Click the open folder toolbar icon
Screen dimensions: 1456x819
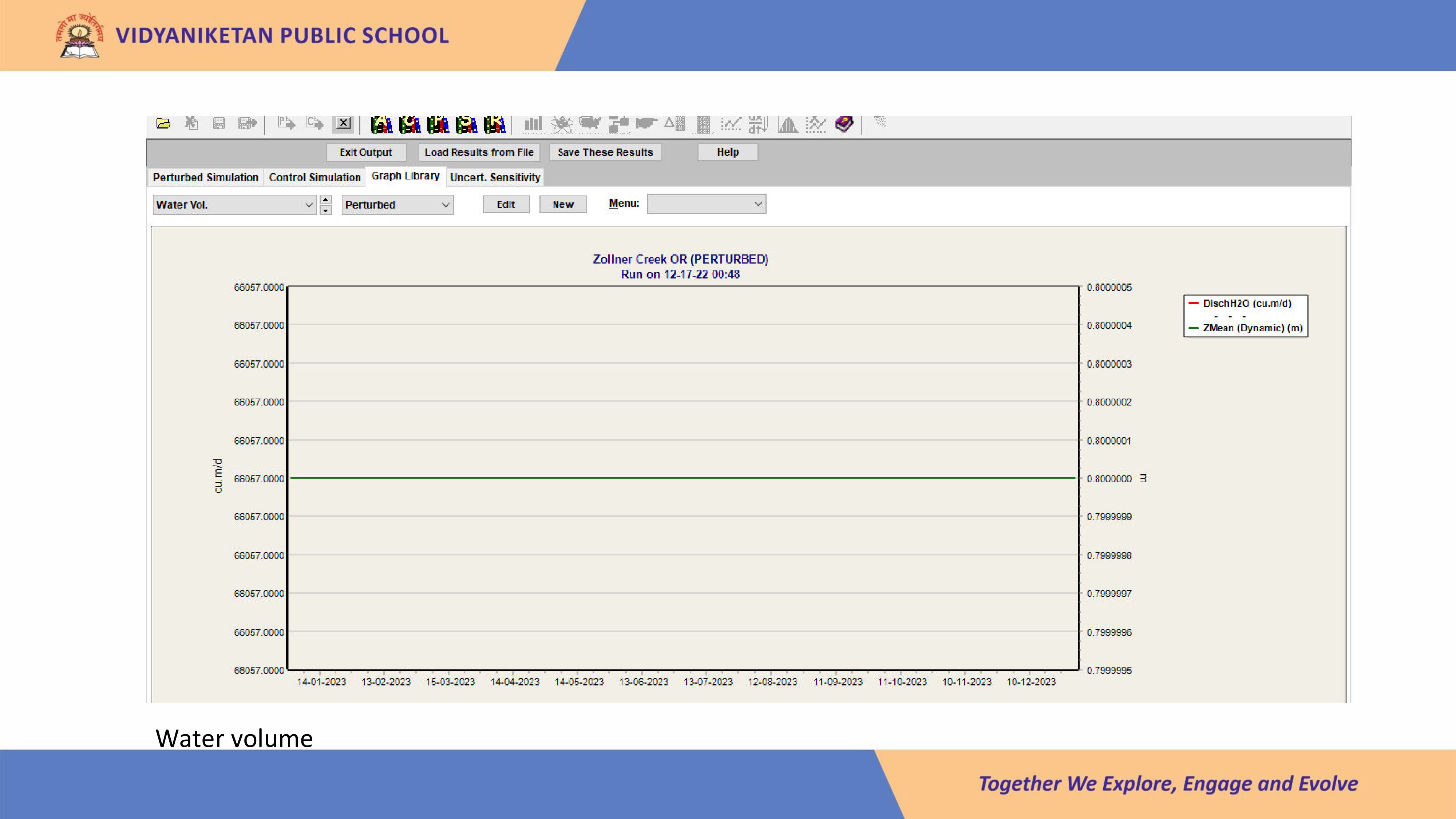tap(163, 123)
